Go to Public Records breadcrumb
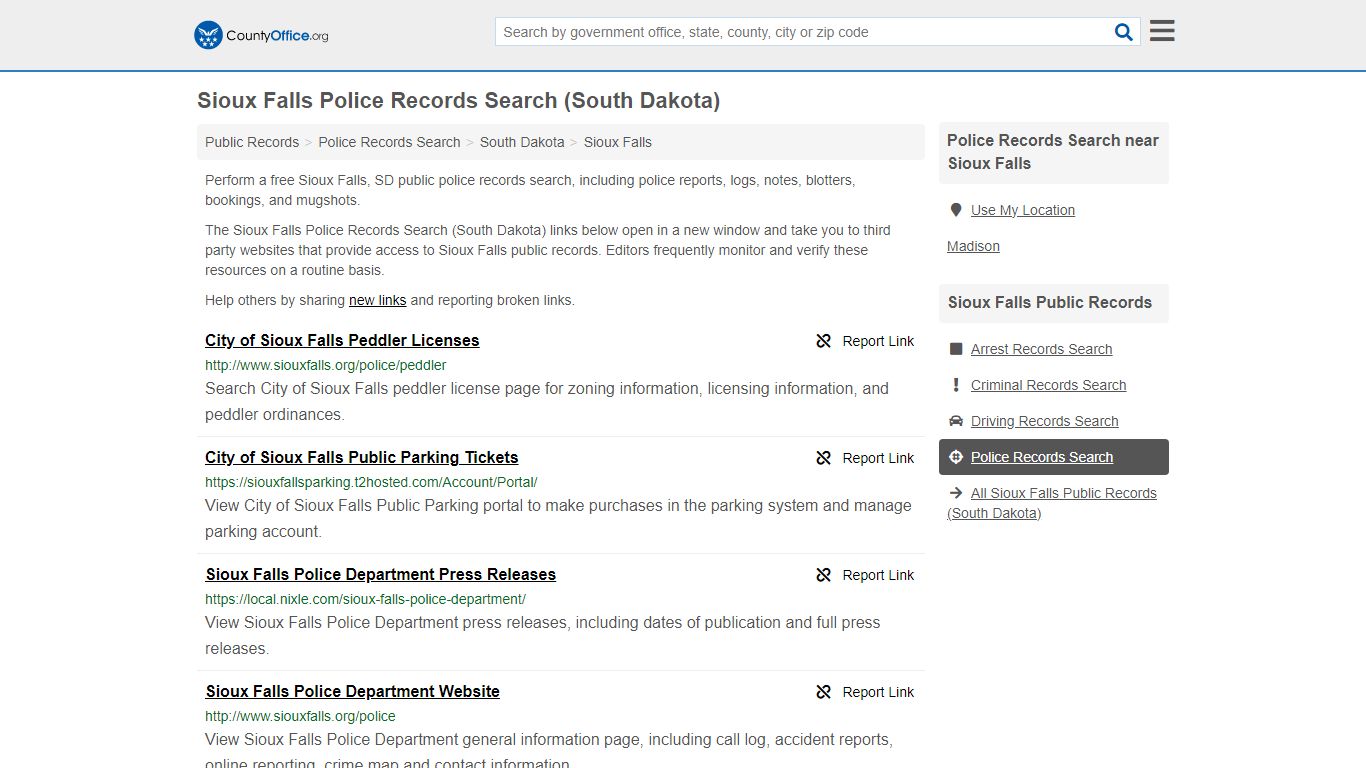This screenshot has width=1366, height=768. coord(252,142)
